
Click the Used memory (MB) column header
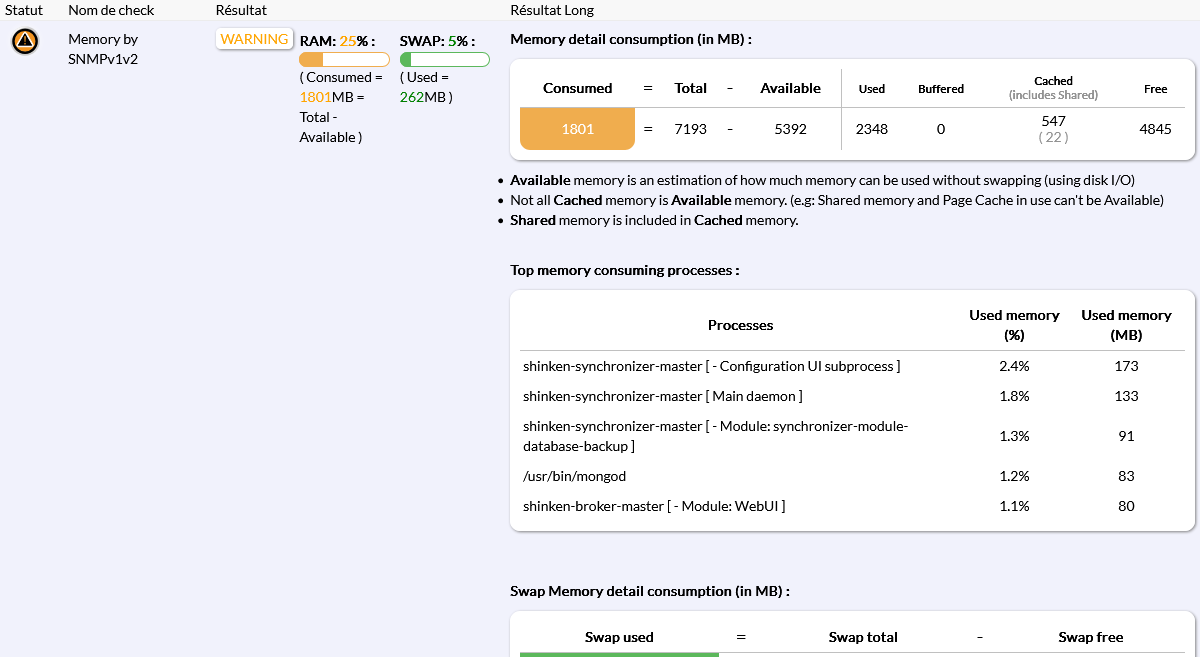tap(1126, 325)
